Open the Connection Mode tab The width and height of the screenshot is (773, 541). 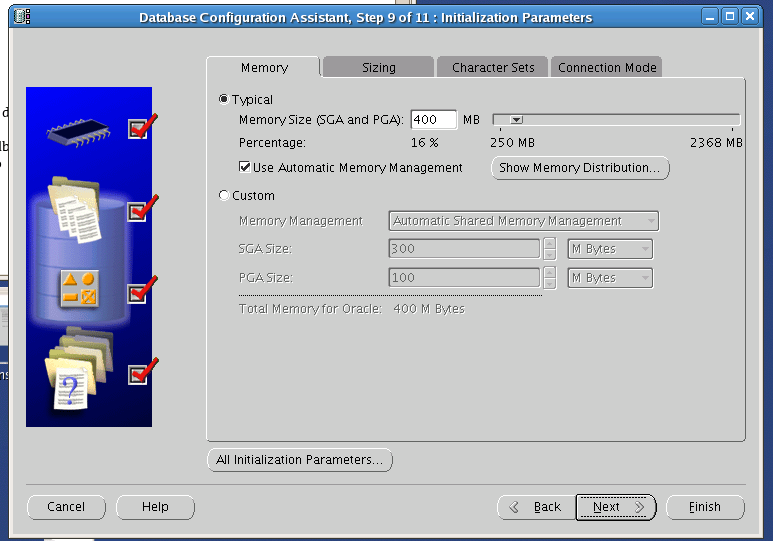click(x=607, y=67)
